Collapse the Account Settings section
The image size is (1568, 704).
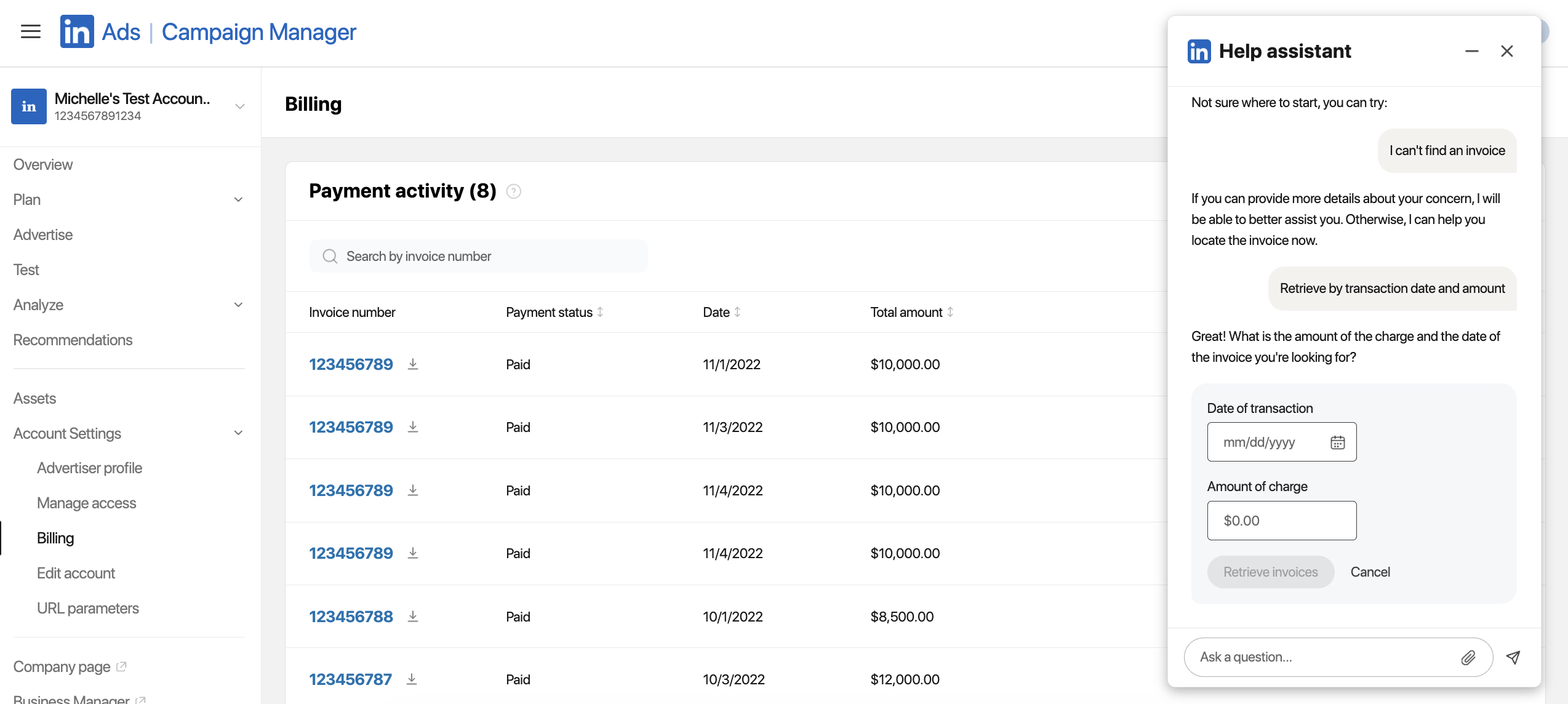pos(239,434)
